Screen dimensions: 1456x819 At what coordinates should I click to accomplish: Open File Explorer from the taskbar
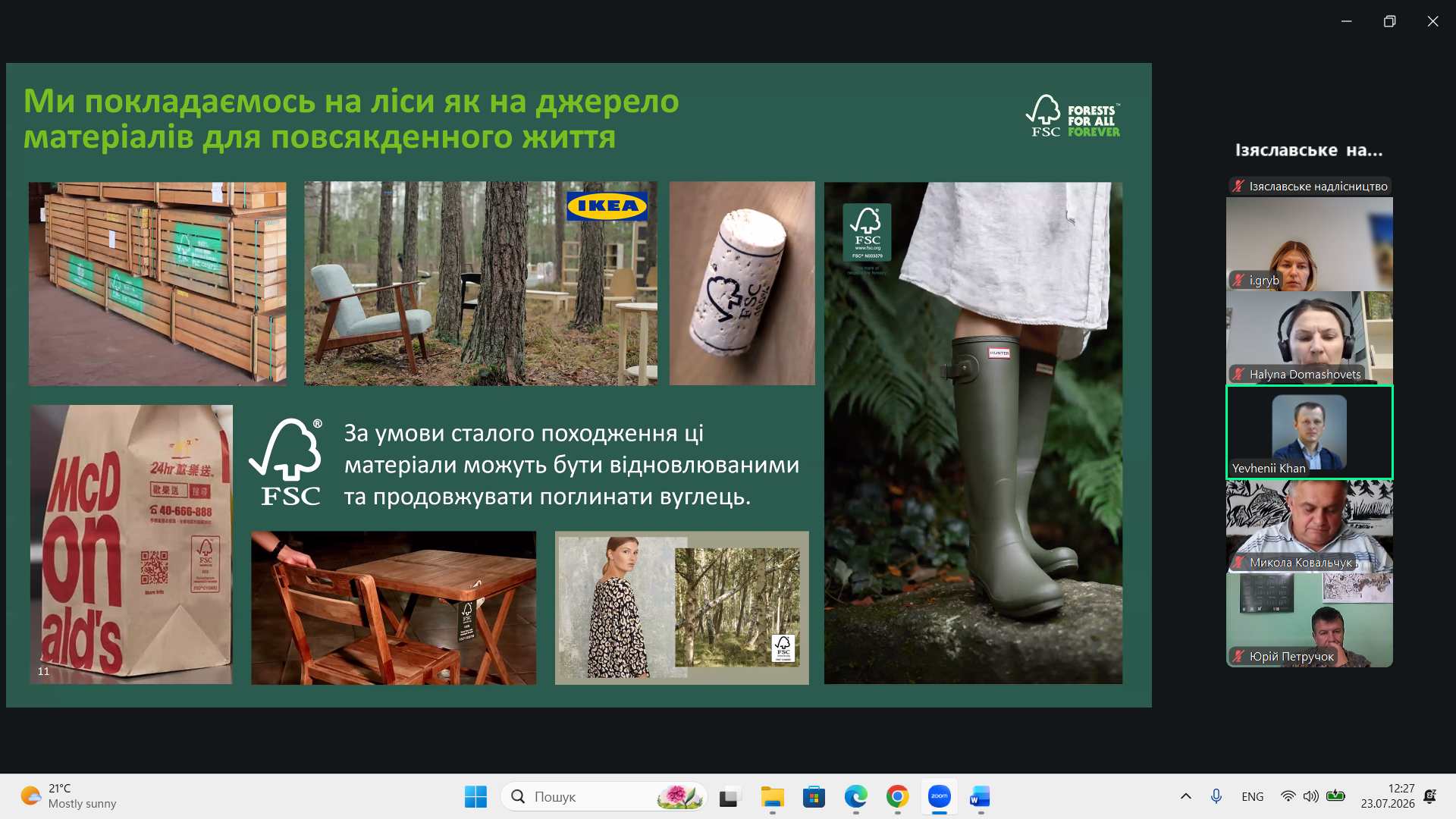(x=772, y=796)
